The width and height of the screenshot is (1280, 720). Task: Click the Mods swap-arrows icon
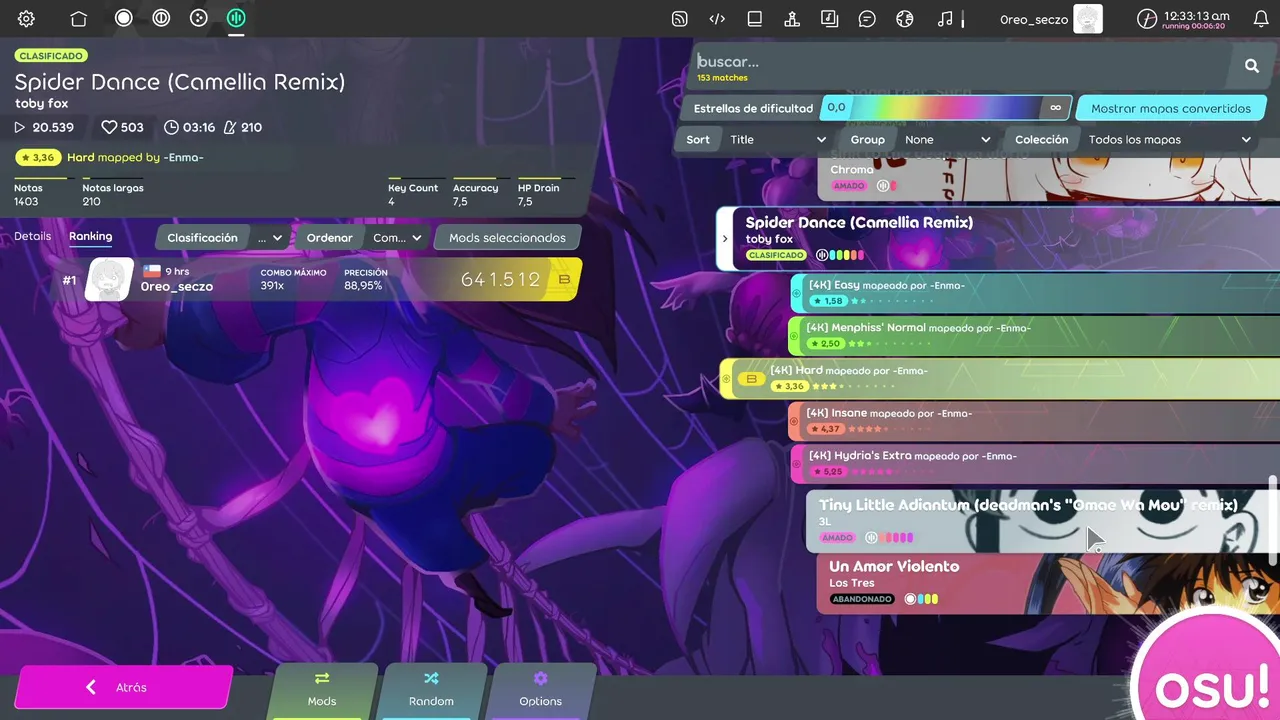[322, 679]
